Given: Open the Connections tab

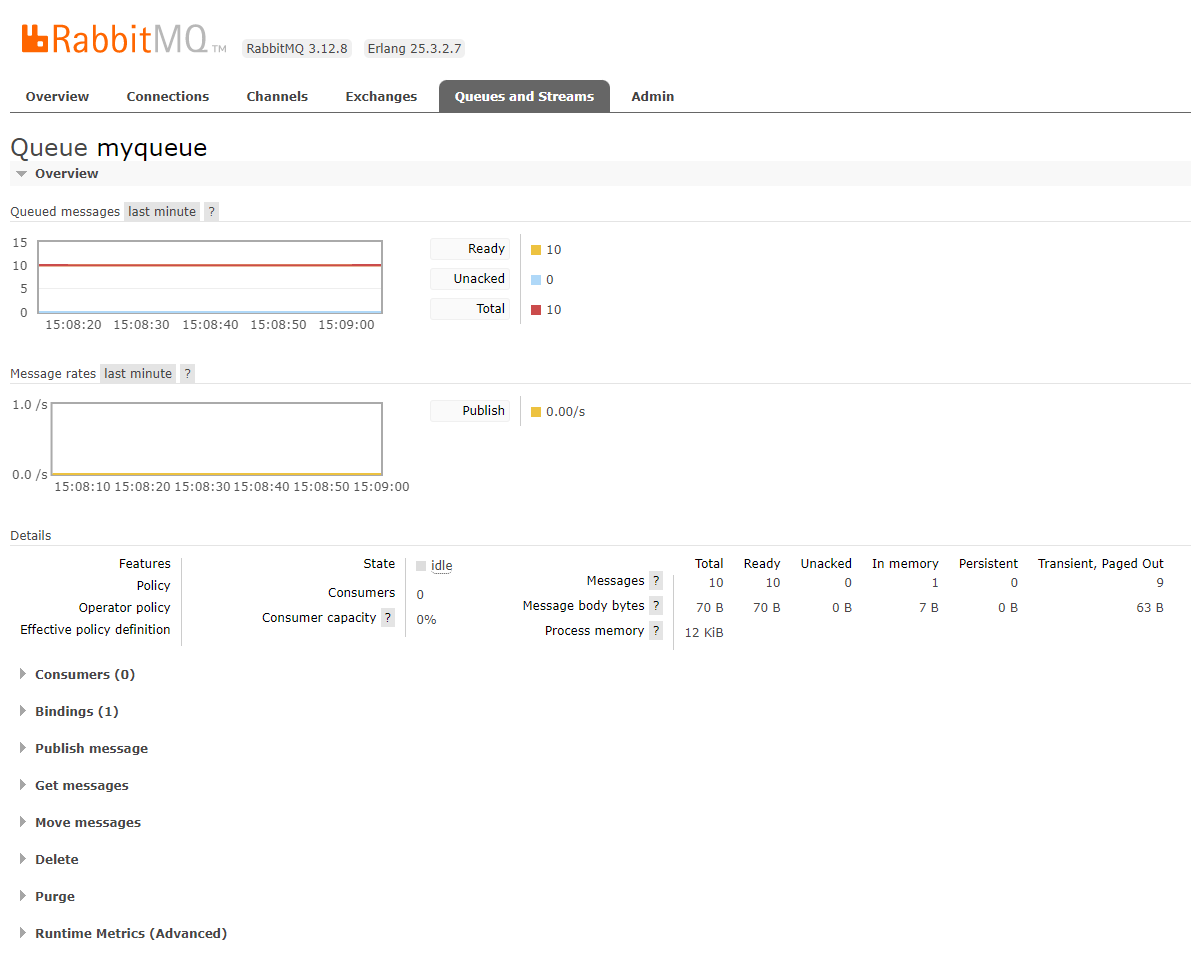Looking at the screenshot, I should pos(168,97).
